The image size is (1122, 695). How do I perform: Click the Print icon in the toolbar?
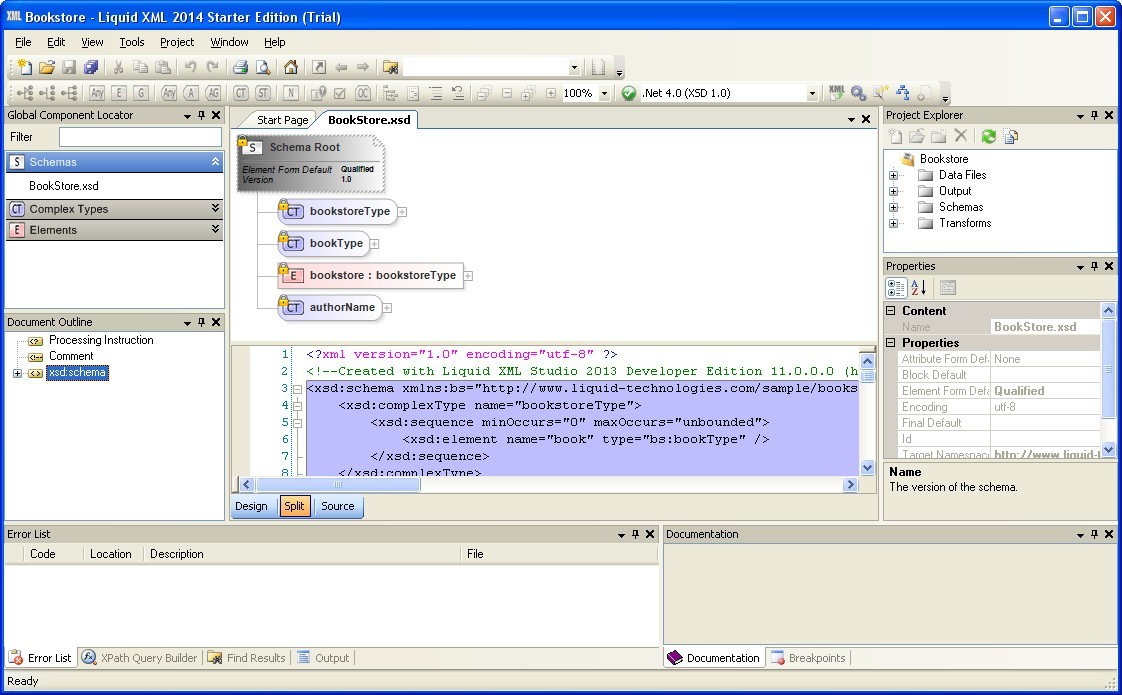(x=240, y=68)
